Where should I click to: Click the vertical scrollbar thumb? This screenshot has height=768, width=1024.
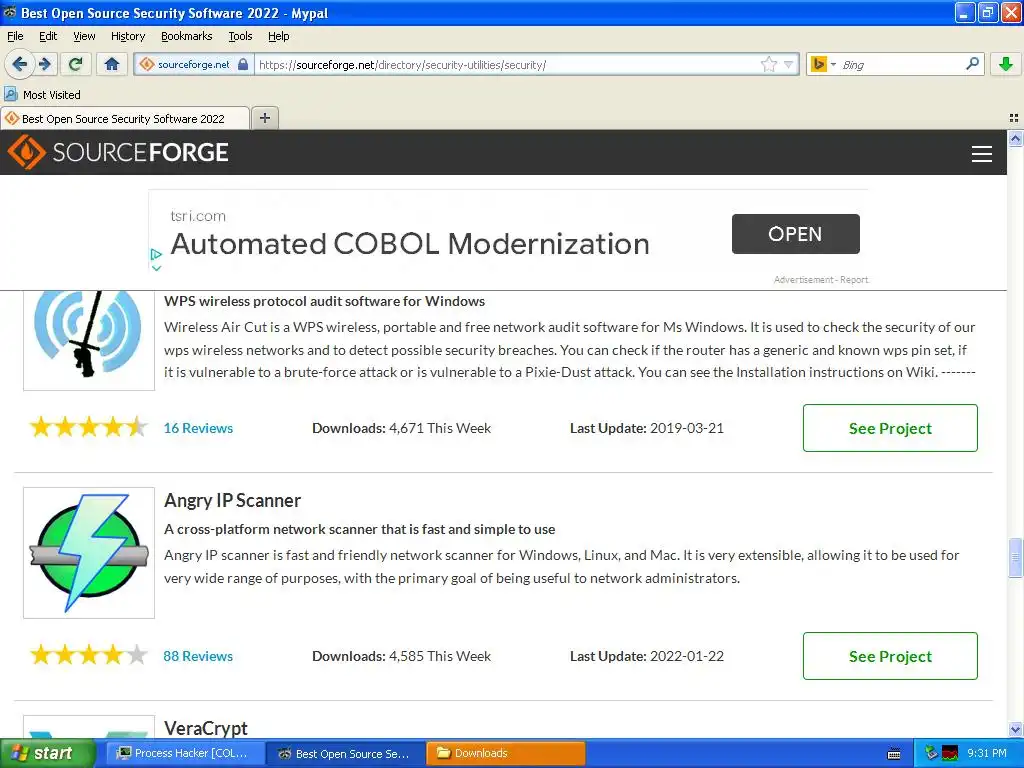tap(1015, 557)
